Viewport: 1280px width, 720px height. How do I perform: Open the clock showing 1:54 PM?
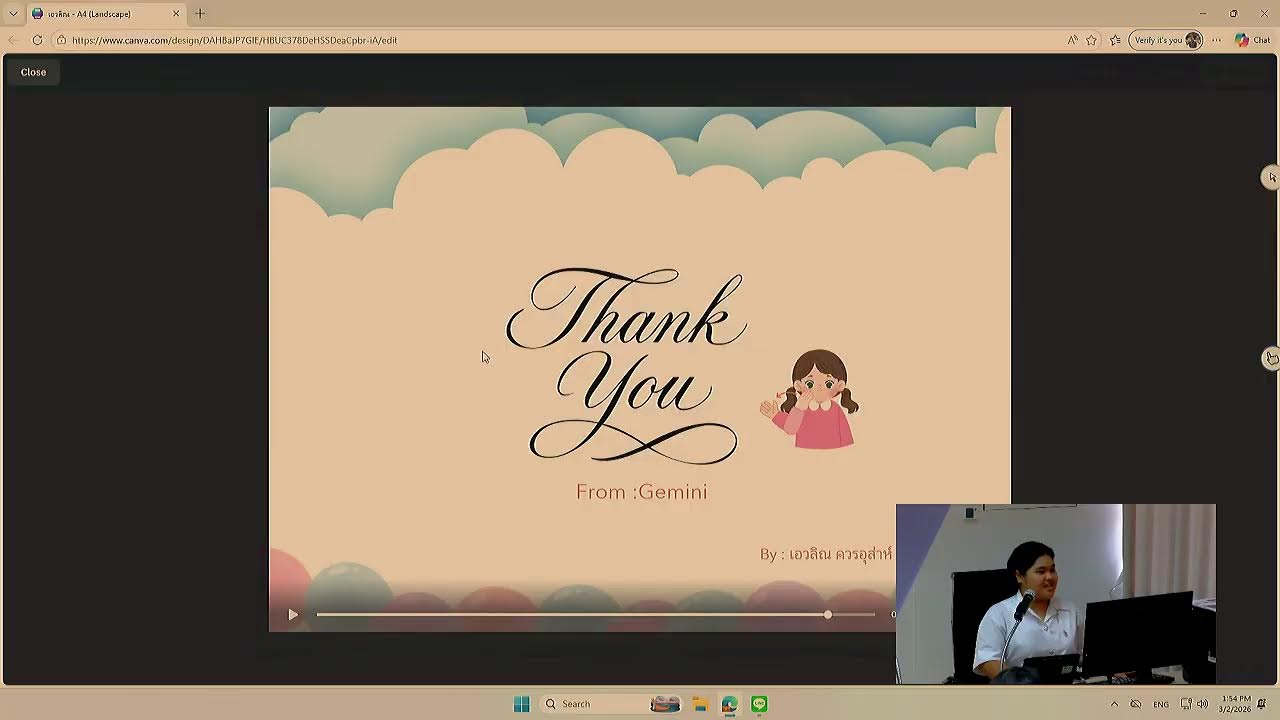(1236, 704)
